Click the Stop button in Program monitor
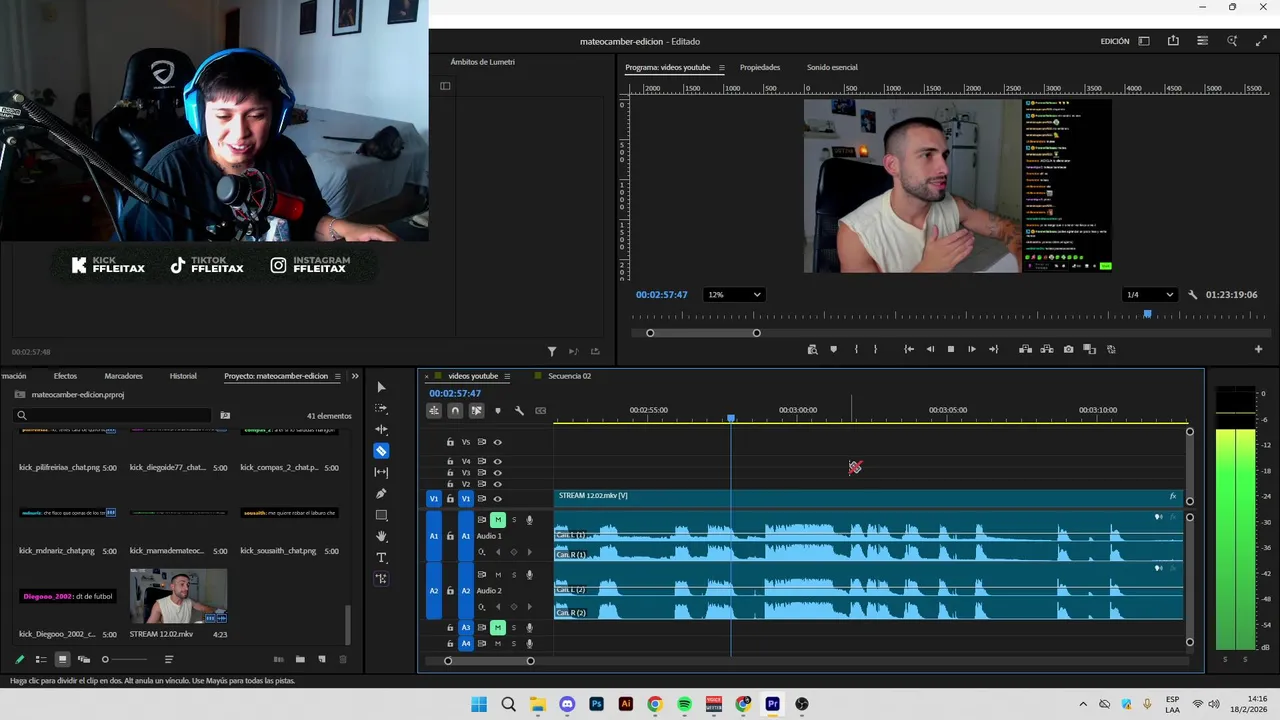This screenshot has width=1280, height=720. click(x=951, y=349)
